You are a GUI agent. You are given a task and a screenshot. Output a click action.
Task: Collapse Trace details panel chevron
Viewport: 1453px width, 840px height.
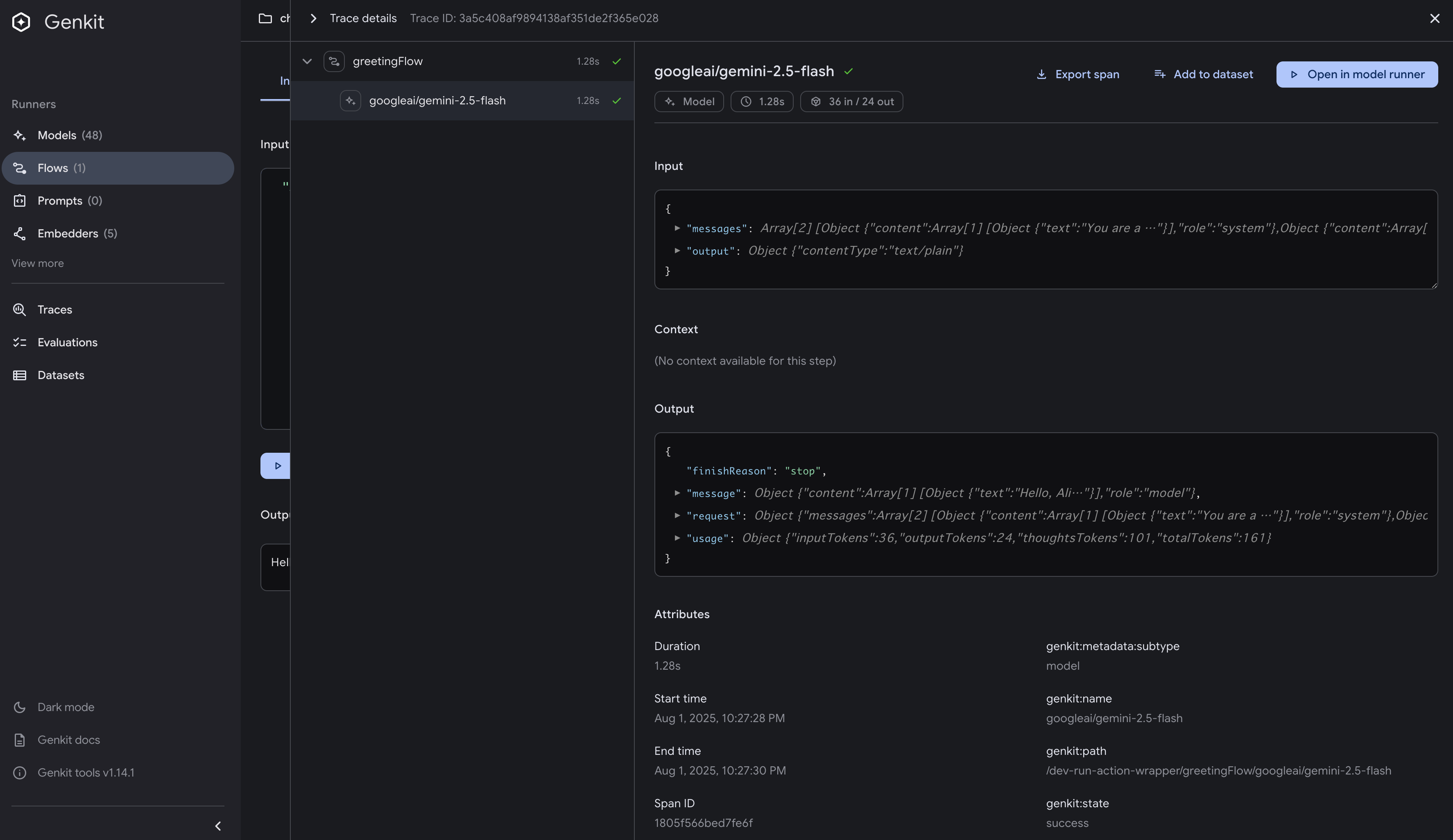pyautogui.click(x=313, y=18)
